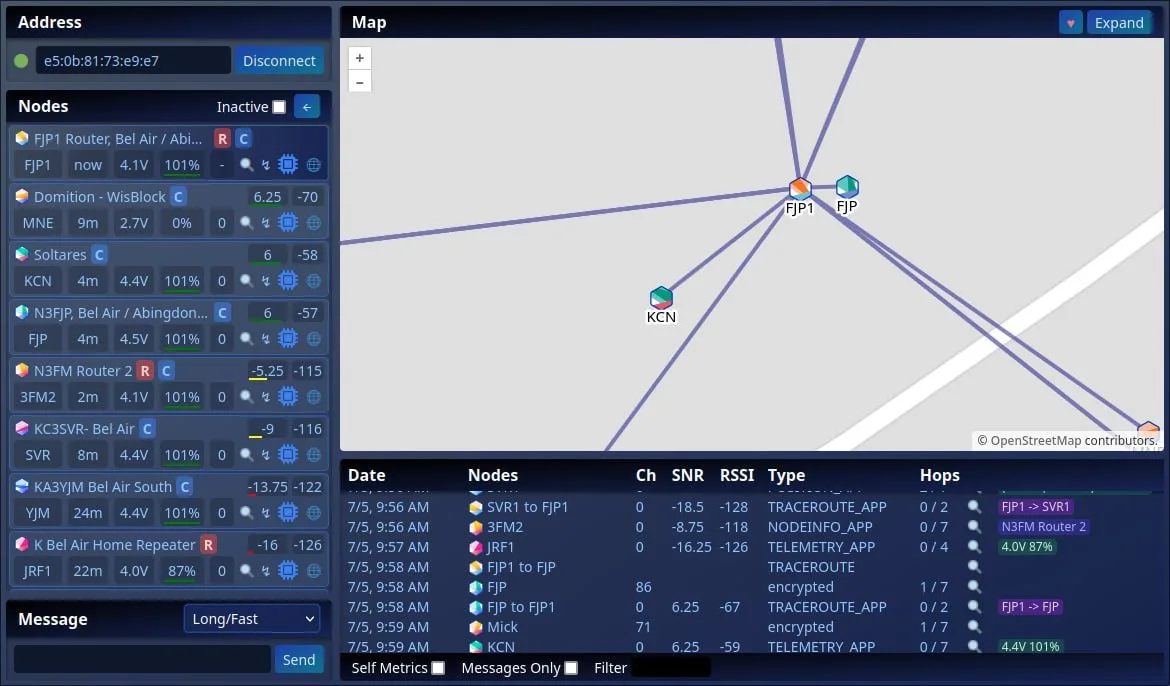Zoom in on the map with plus

[360, 58]
